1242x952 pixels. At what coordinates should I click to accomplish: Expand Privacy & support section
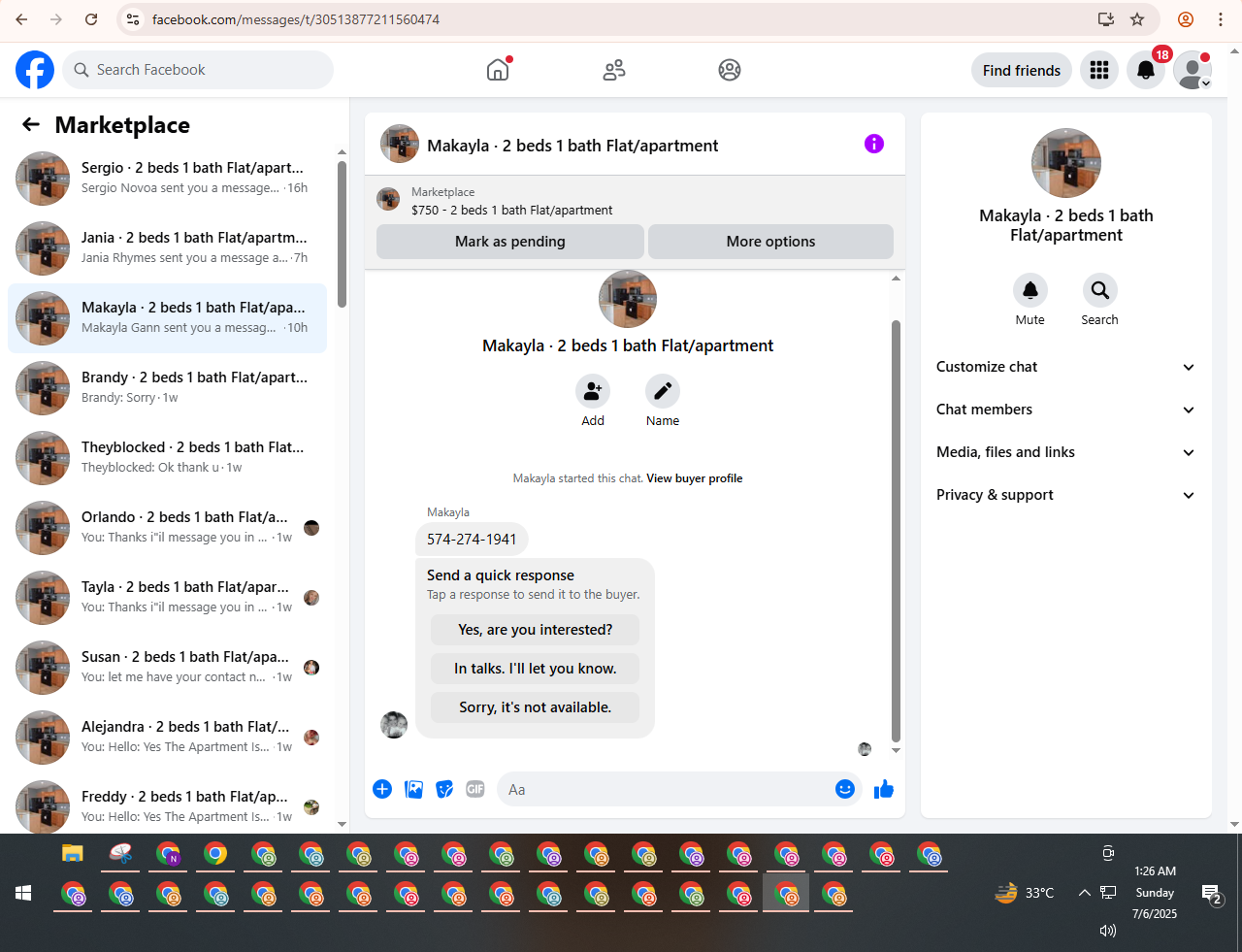click(x=1065, y=495)
